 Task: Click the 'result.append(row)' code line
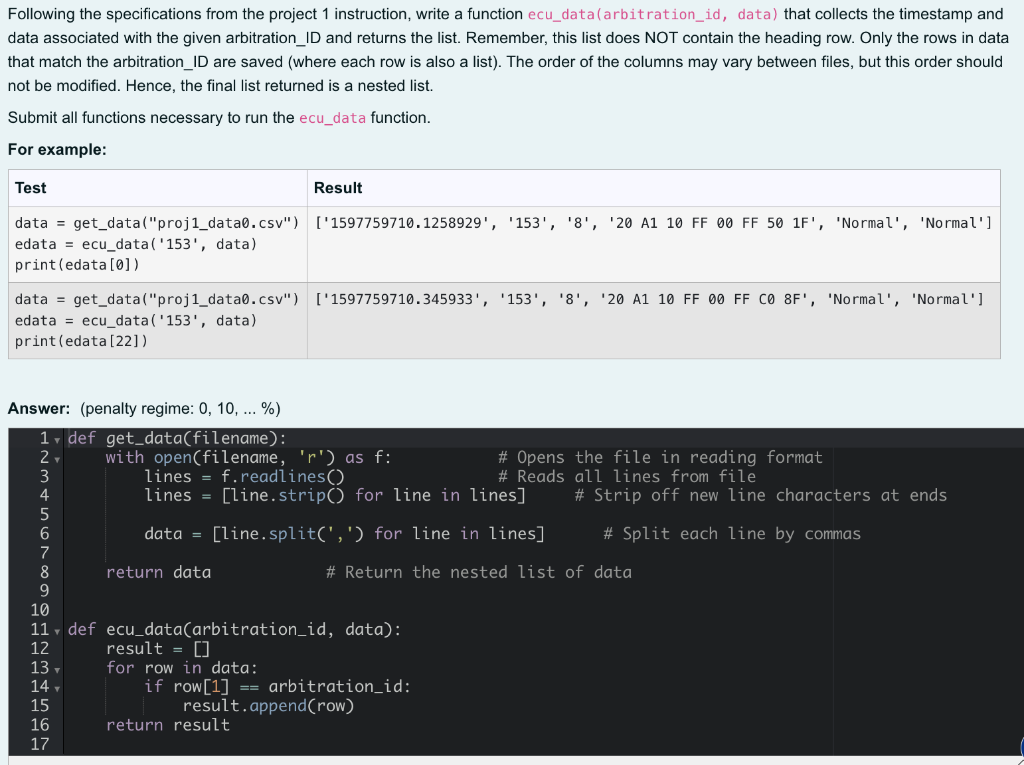[x=268, y=706]
